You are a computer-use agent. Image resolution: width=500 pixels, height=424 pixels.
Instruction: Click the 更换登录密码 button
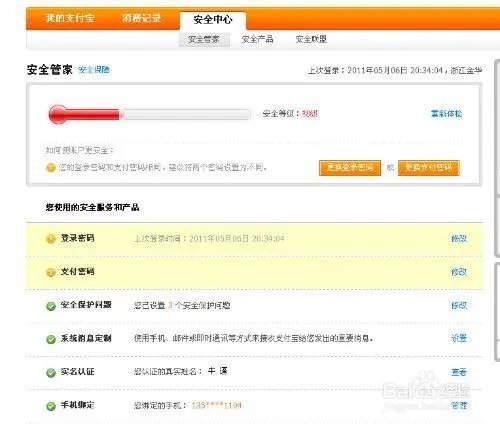pos(350,167)
